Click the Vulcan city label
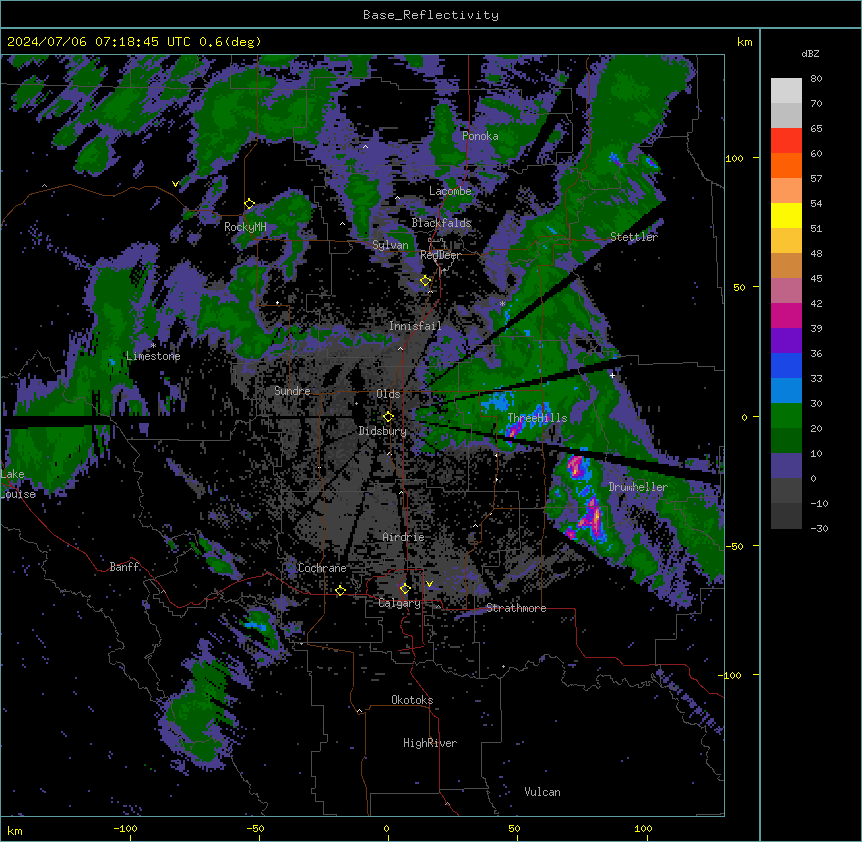 (542, 792)
